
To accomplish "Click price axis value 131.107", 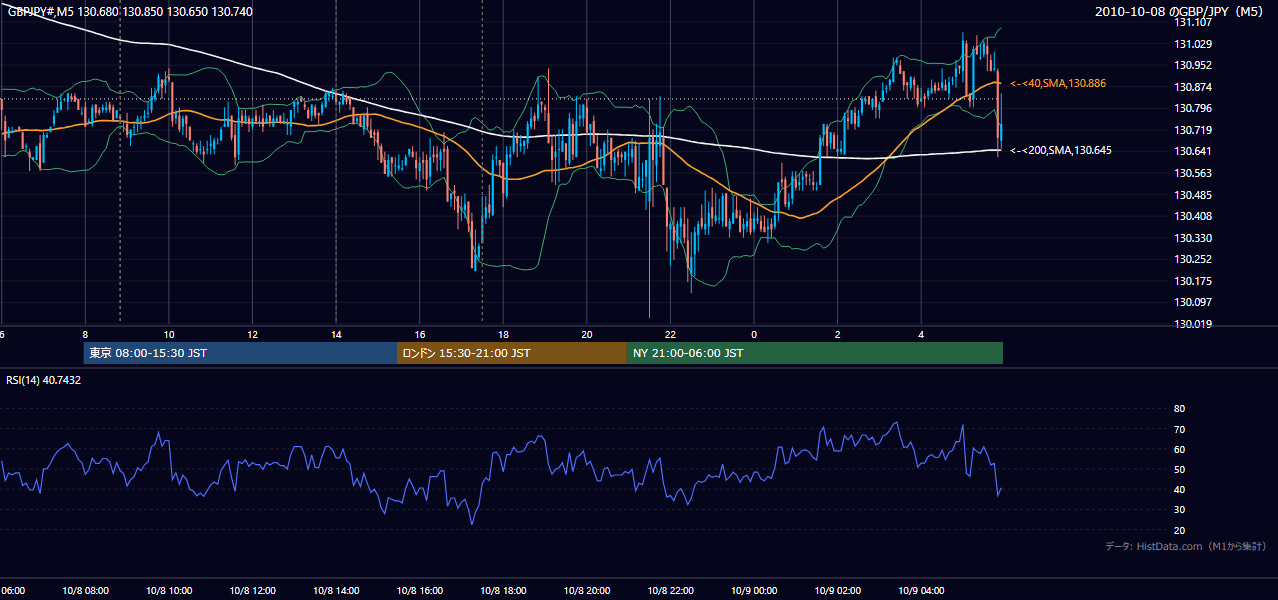I will point(1192,22).
